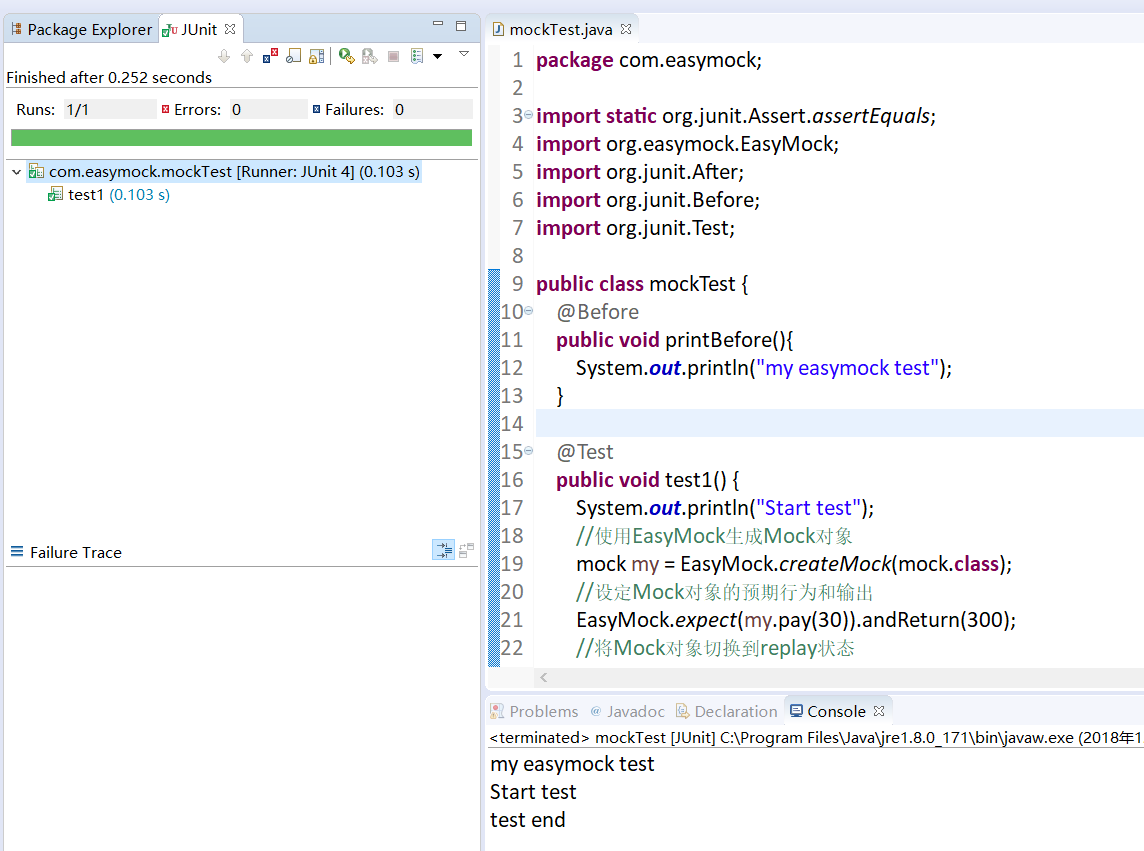Click line 1 'package com.easymock;'
The width and height of the screenshot is (1144, 851).
click(649, 60)
